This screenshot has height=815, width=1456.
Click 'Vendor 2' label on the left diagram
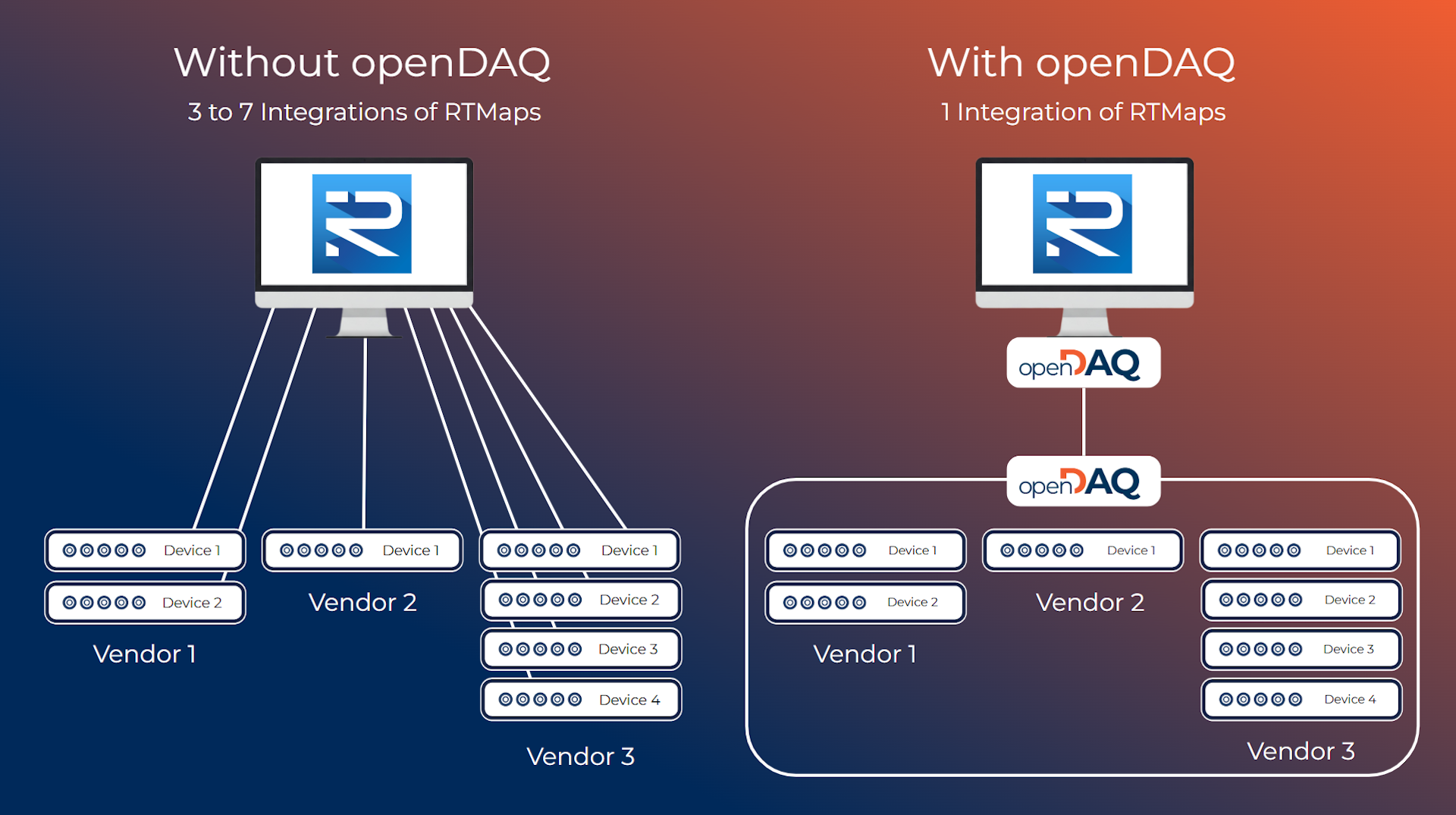(x=362, y=602)
